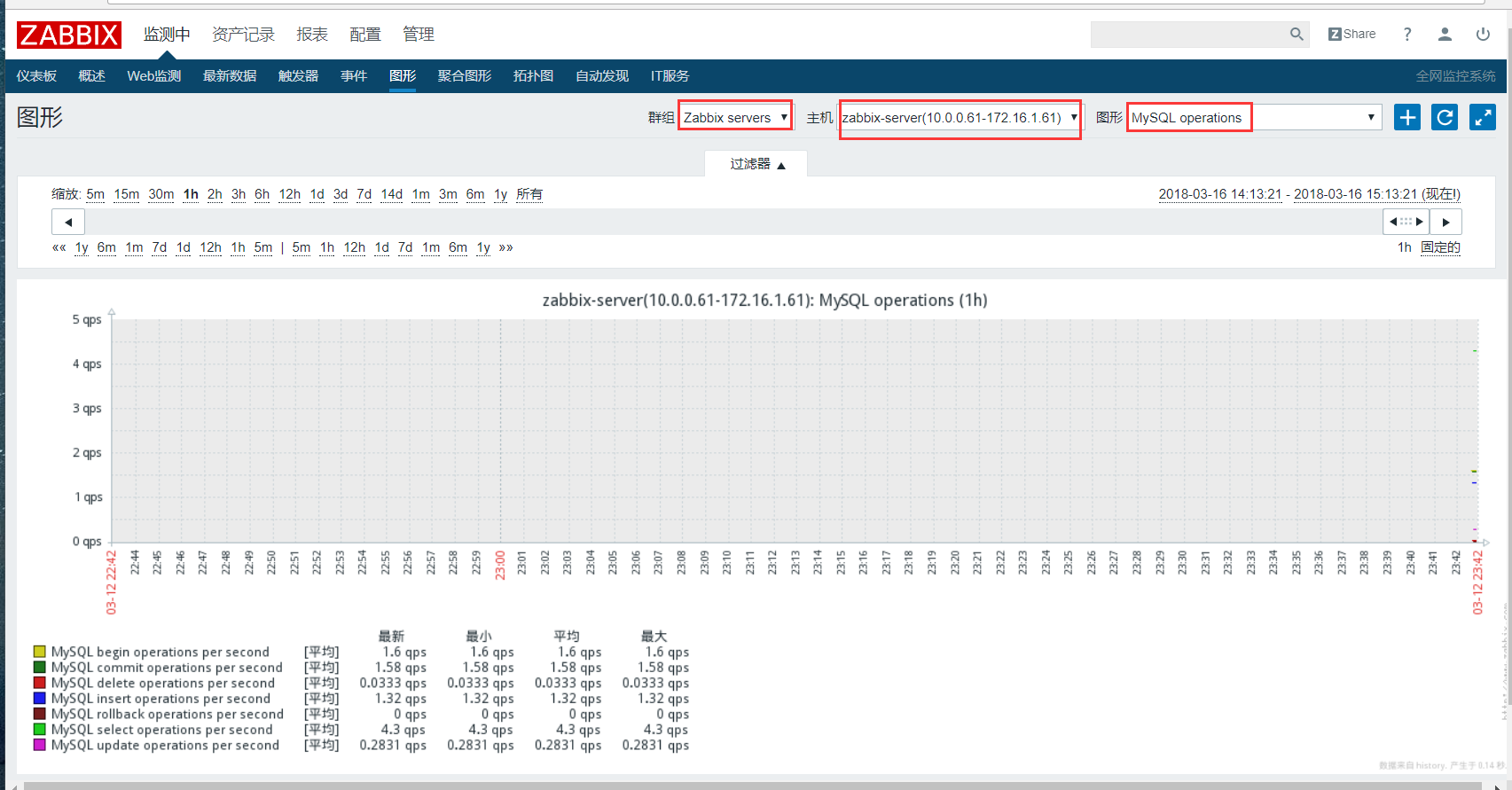Go to IT服务 submenu
This screenshot has width=1512, height=790.
coord(670,76)
